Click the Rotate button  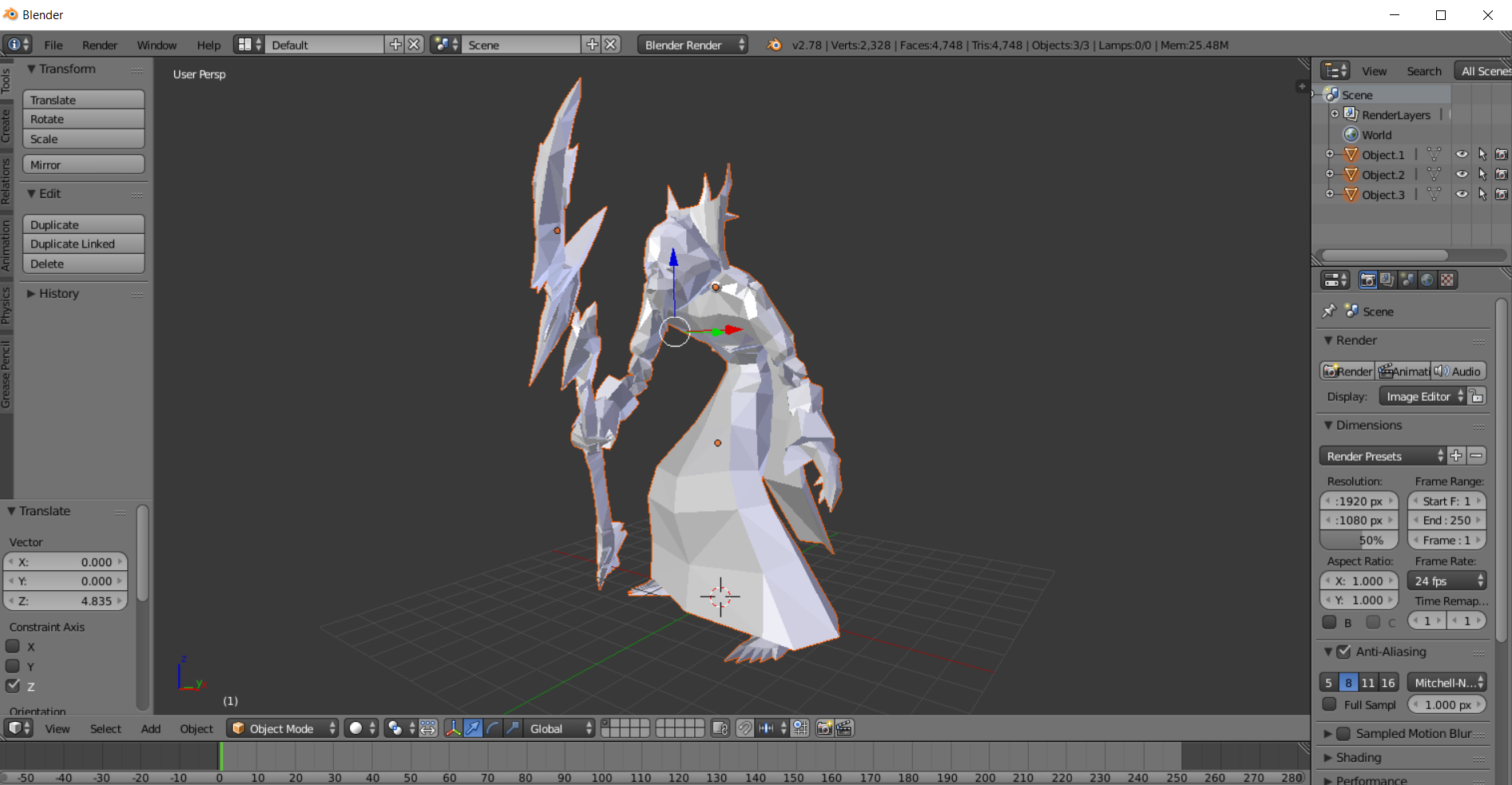pyautogui.click(x=83, y=119)
